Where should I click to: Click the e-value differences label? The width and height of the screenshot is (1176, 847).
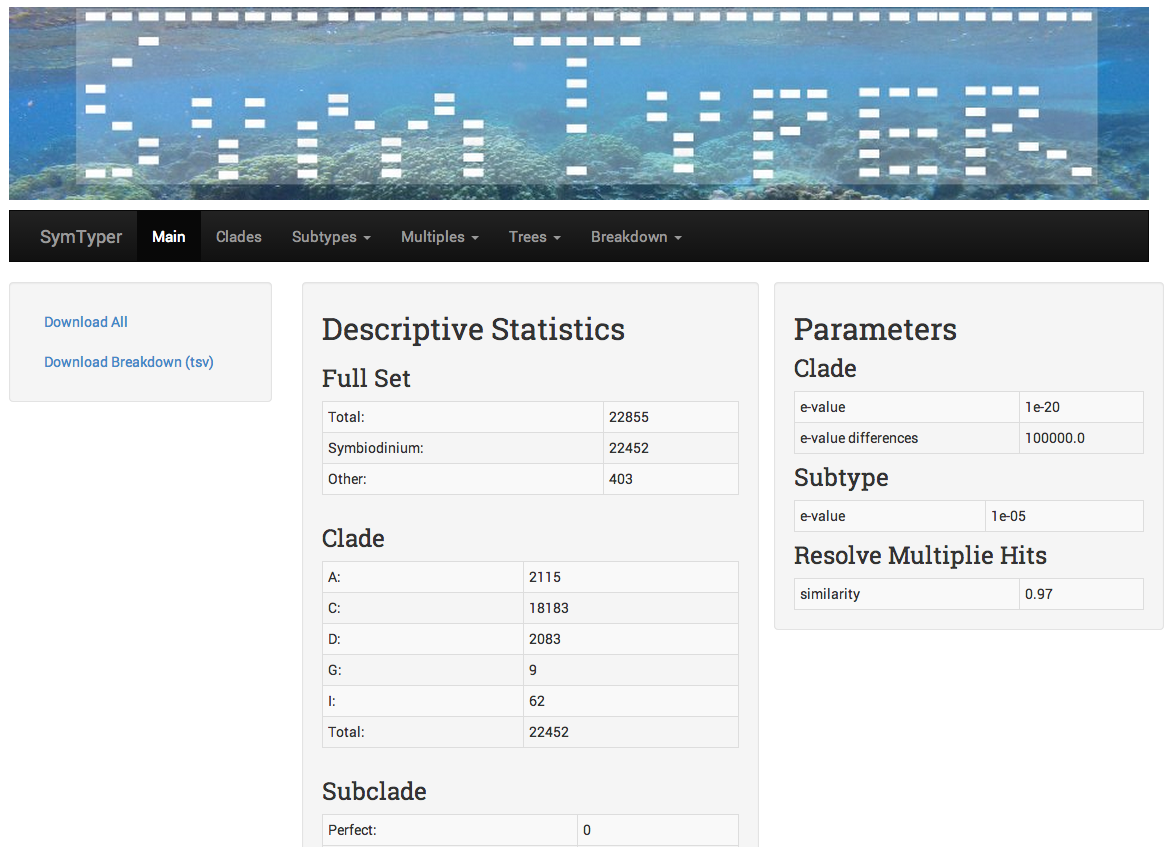[859, 437]
